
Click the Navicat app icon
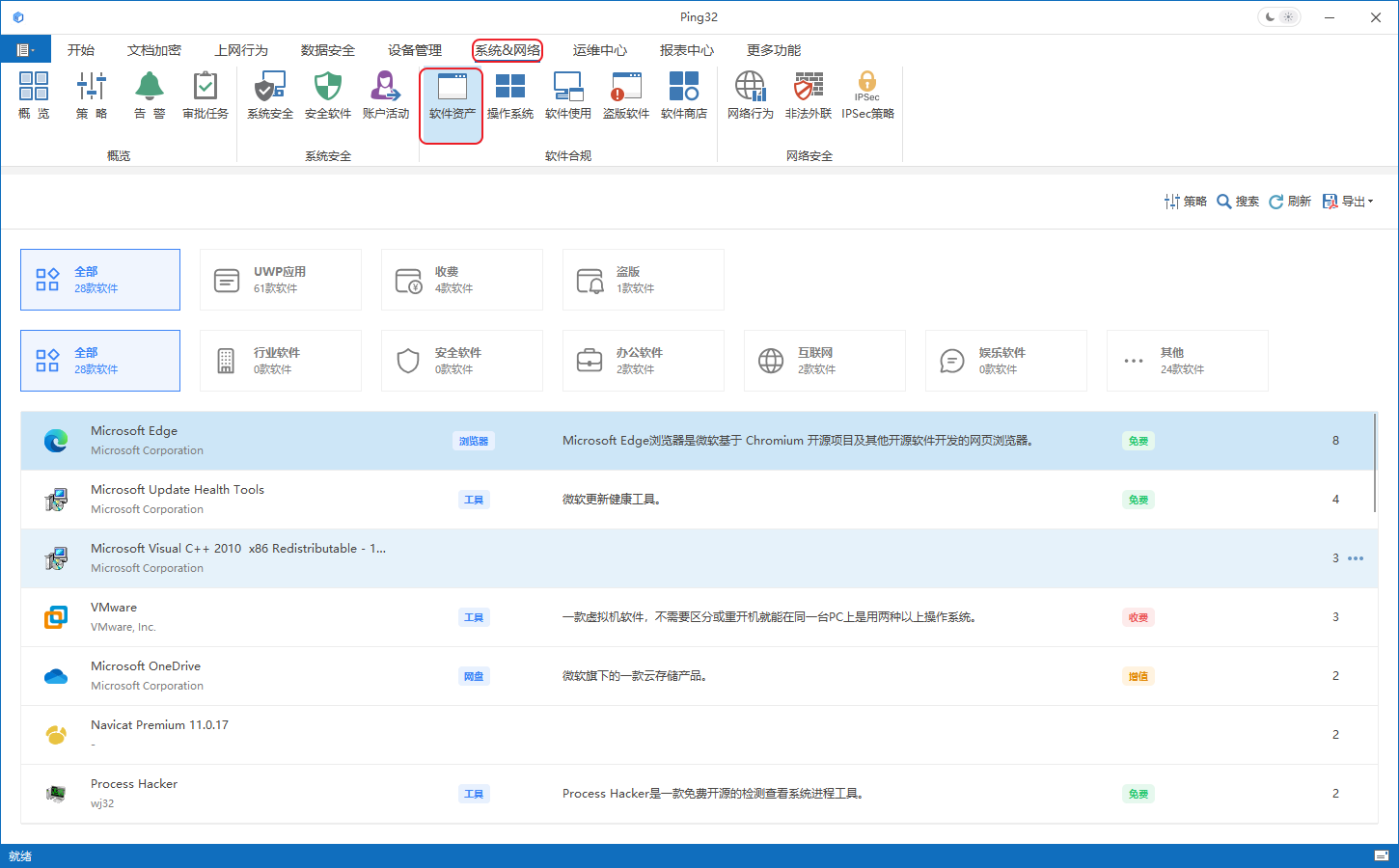pyautogui.click(x=56, y=735)
